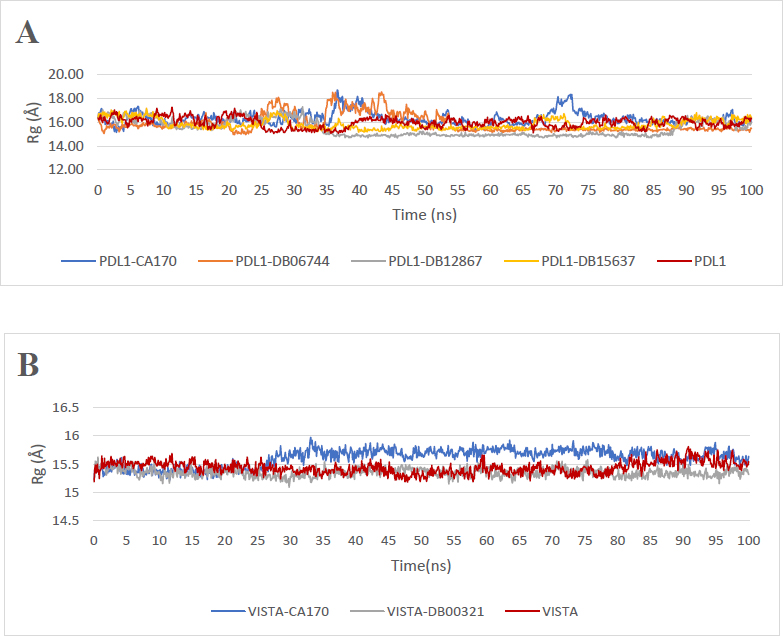Click the blue line swatch for PDL1-CA170
The width and height of the screenshot is (783, 636).
(x=81, y=261)
